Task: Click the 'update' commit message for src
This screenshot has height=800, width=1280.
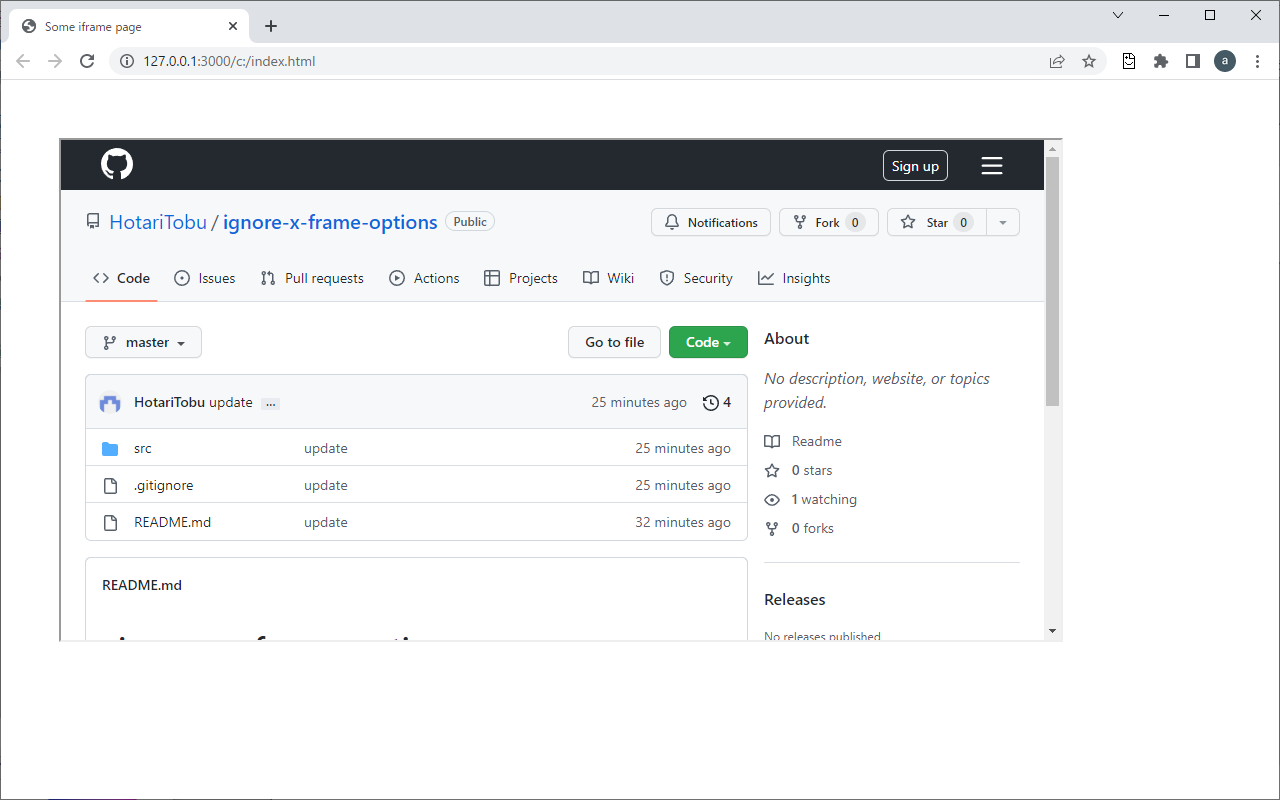Action: [326, 448]
